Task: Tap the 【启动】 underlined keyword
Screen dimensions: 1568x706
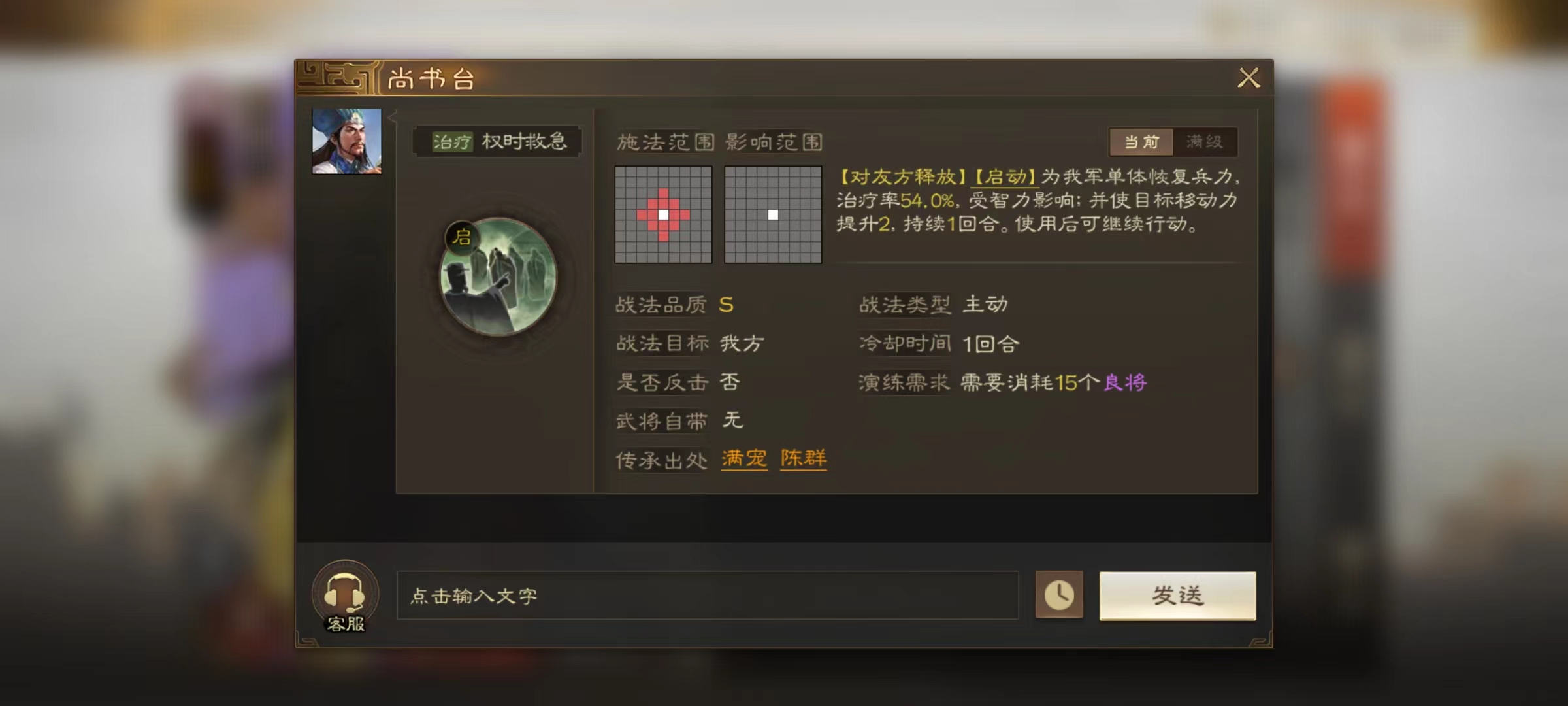Action: [1005, 177]
